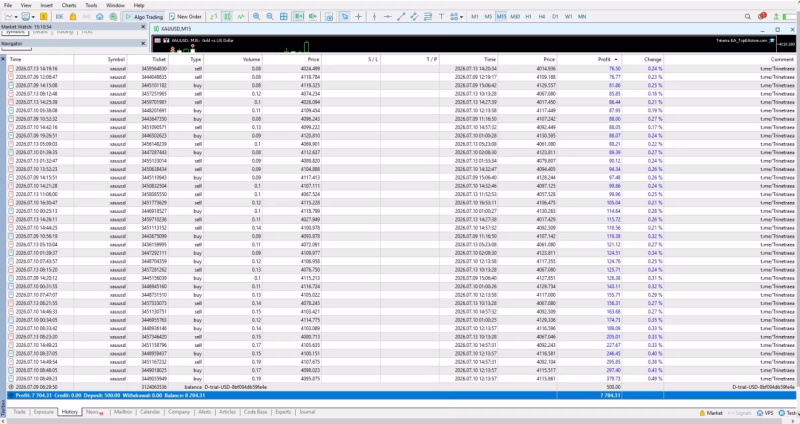
Task: Switch to the Calendar tab
Action: tap(150, 412)
